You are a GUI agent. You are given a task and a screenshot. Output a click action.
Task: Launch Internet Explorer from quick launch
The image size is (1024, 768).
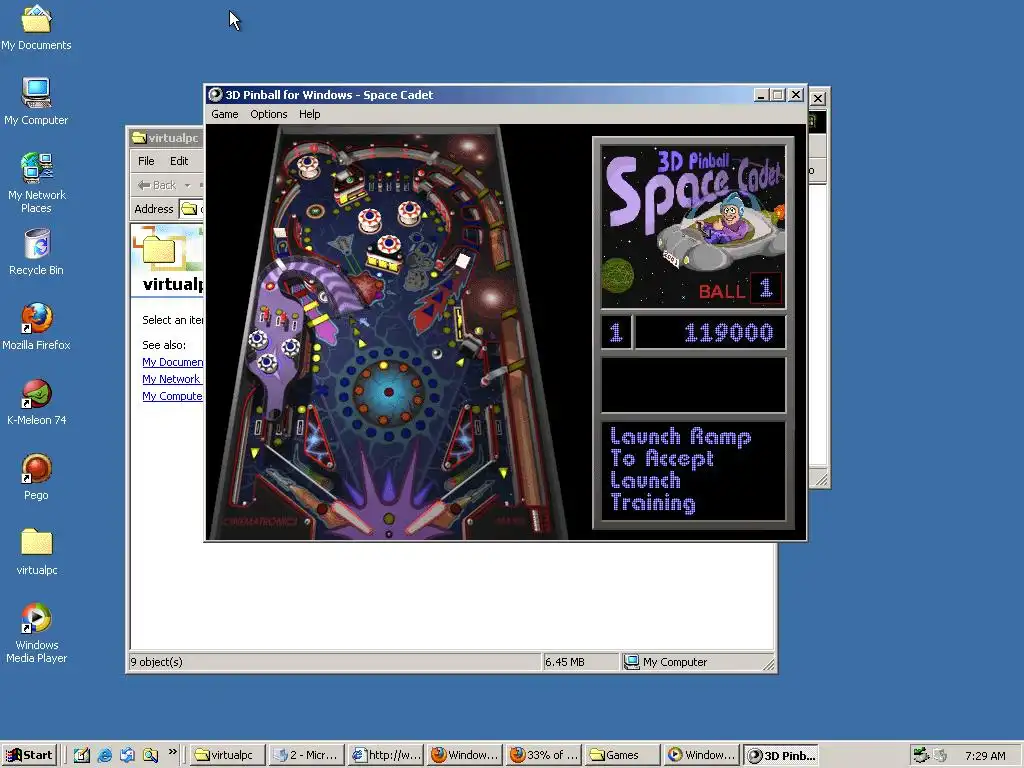(x=104, y=755)
